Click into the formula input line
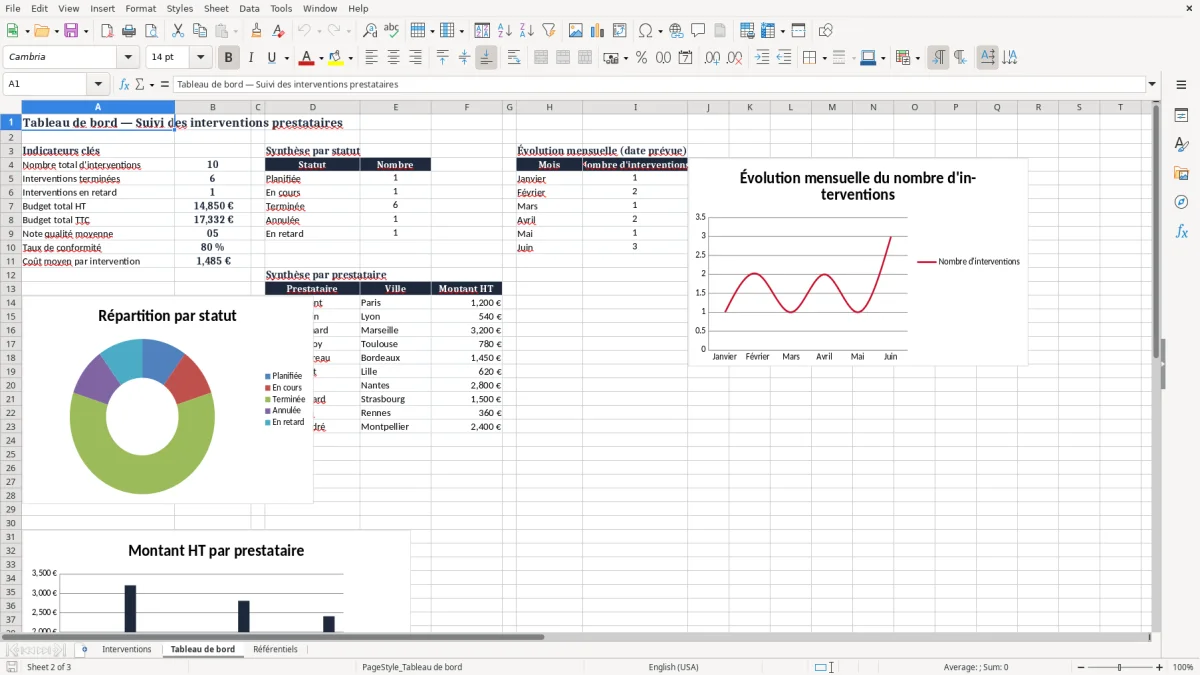Viewport: 1200px width, 675px height. point(658,85)
